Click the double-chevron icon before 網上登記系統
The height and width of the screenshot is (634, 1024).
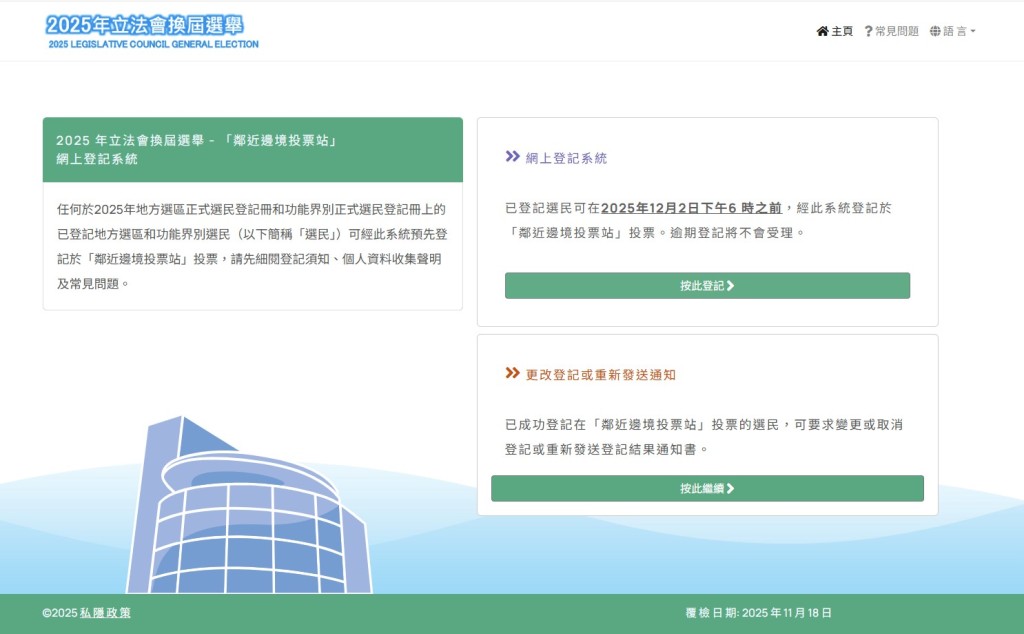point(512,158)
